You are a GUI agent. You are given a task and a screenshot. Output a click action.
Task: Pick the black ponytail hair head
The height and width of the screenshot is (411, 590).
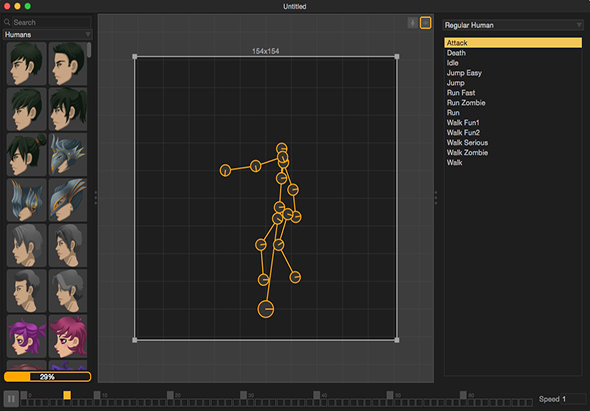coord(68,109)
